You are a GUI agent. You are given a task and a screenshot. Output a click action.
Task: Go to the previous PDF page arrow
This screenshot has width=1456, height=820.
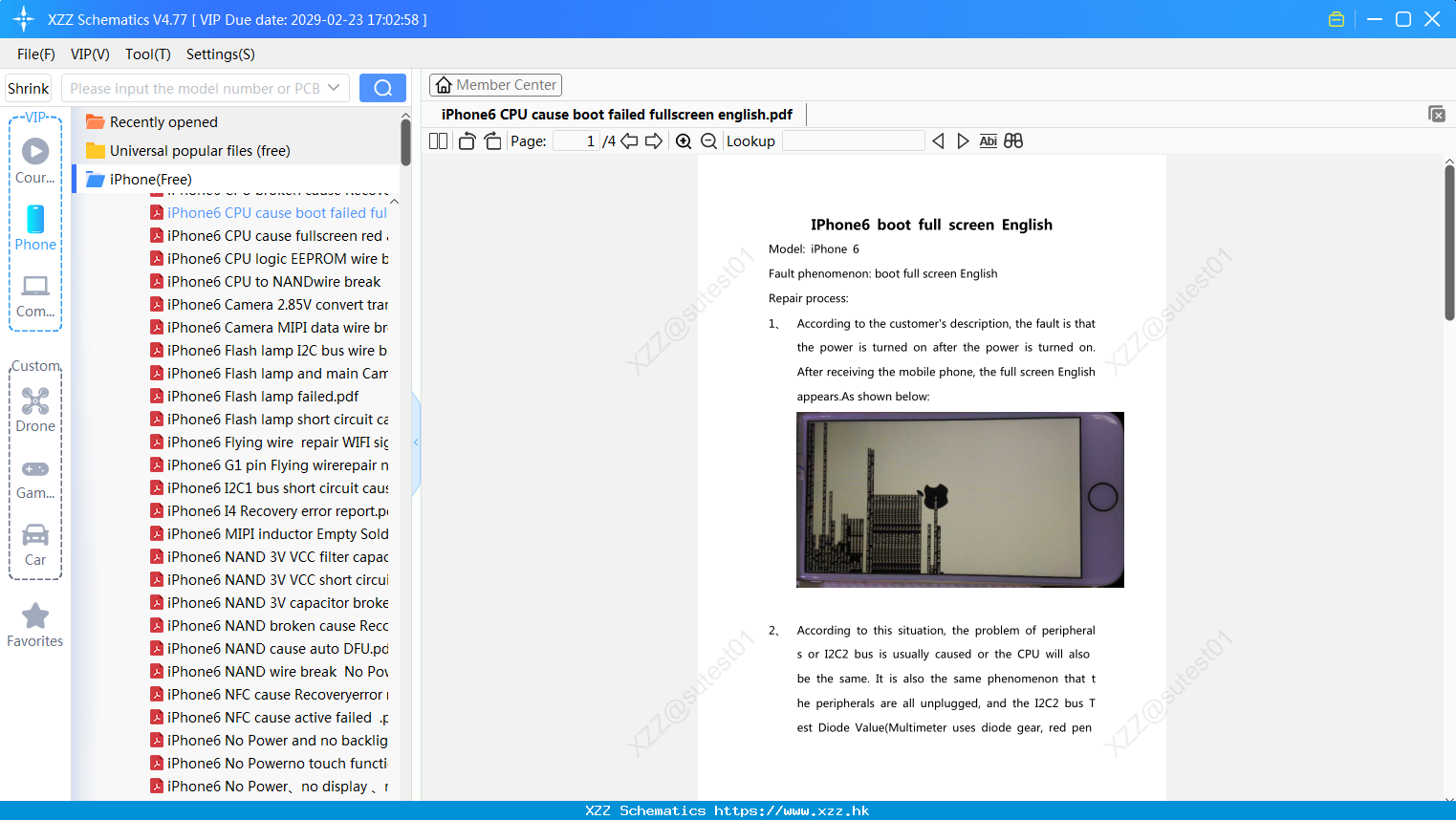click(x=629, y=141)
